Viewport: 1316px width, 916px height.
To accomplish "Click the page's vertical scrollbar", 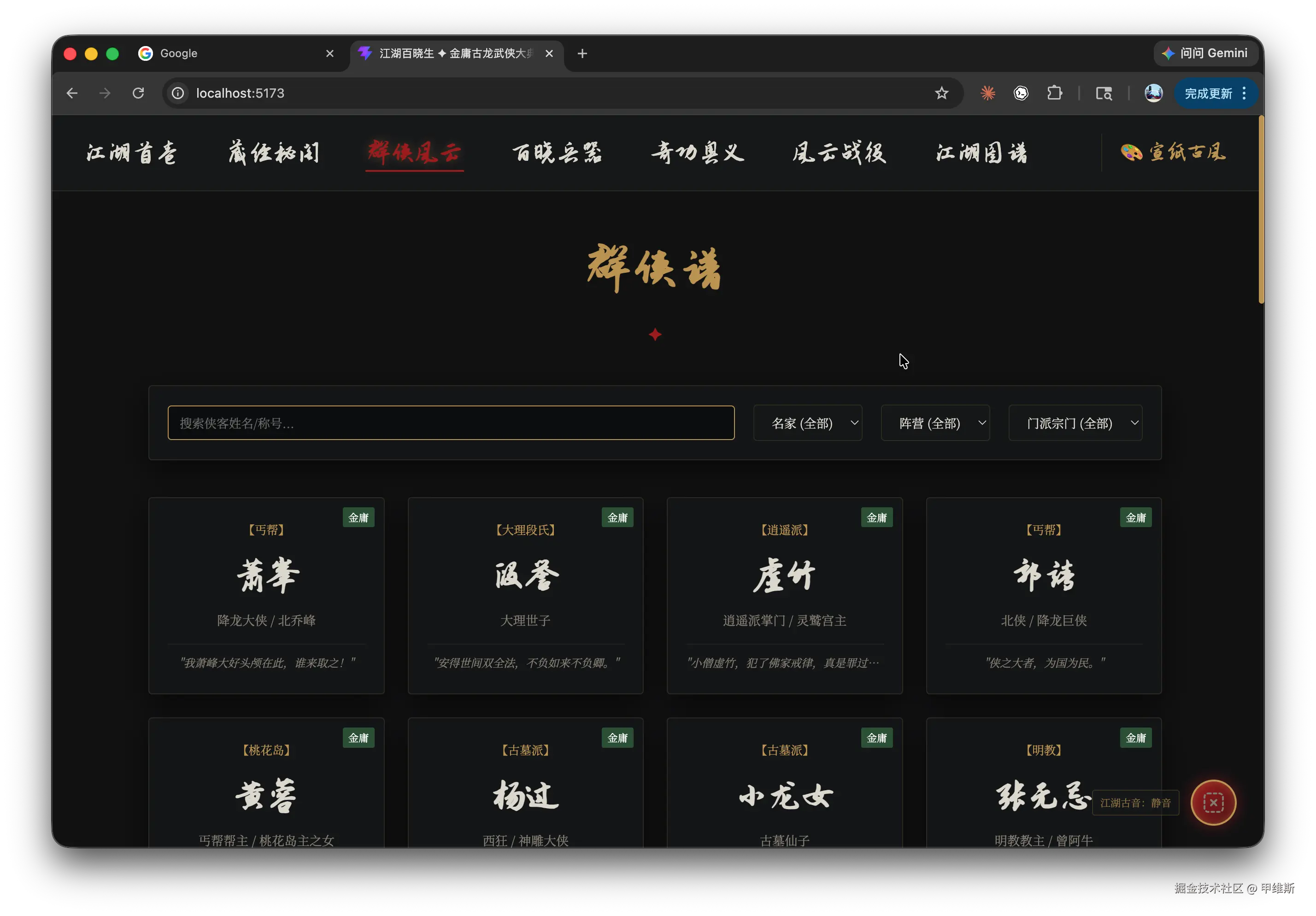I will pos(1261,210).
